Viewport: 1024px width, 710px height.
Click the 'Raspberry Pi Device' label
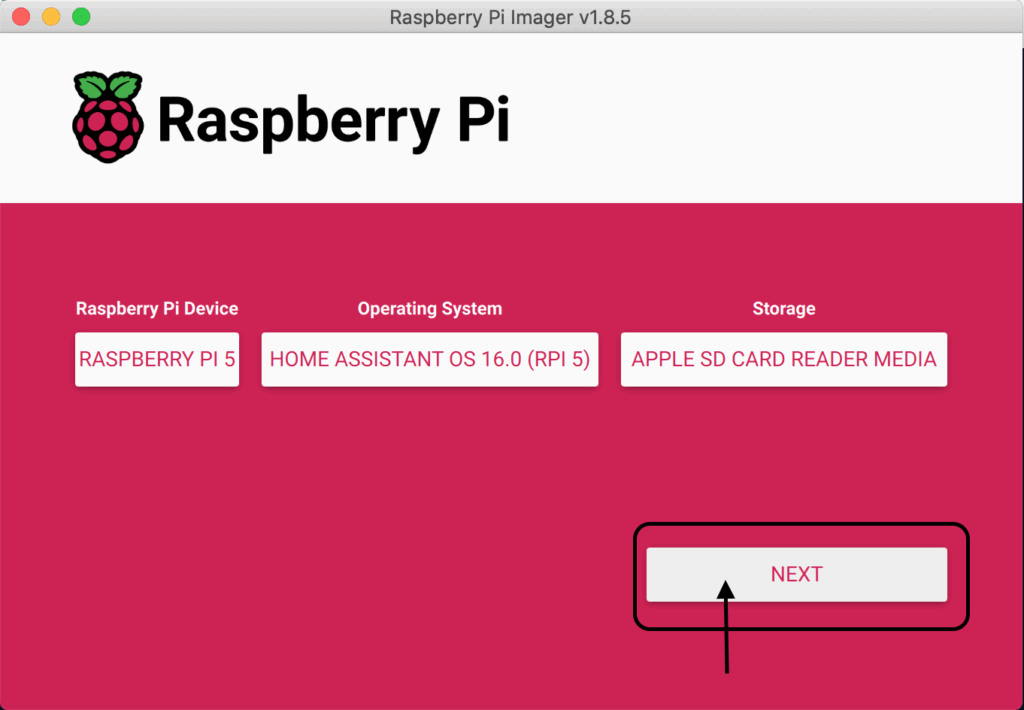[157, 308]
